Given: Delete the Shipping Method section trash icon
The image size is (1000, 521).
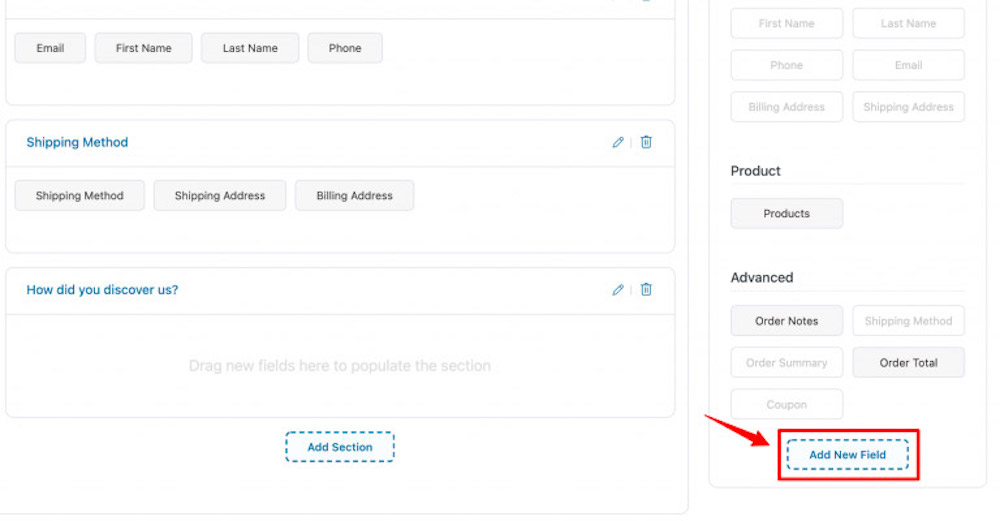Looking at the screenshot, I should click(x=646, y=142).
